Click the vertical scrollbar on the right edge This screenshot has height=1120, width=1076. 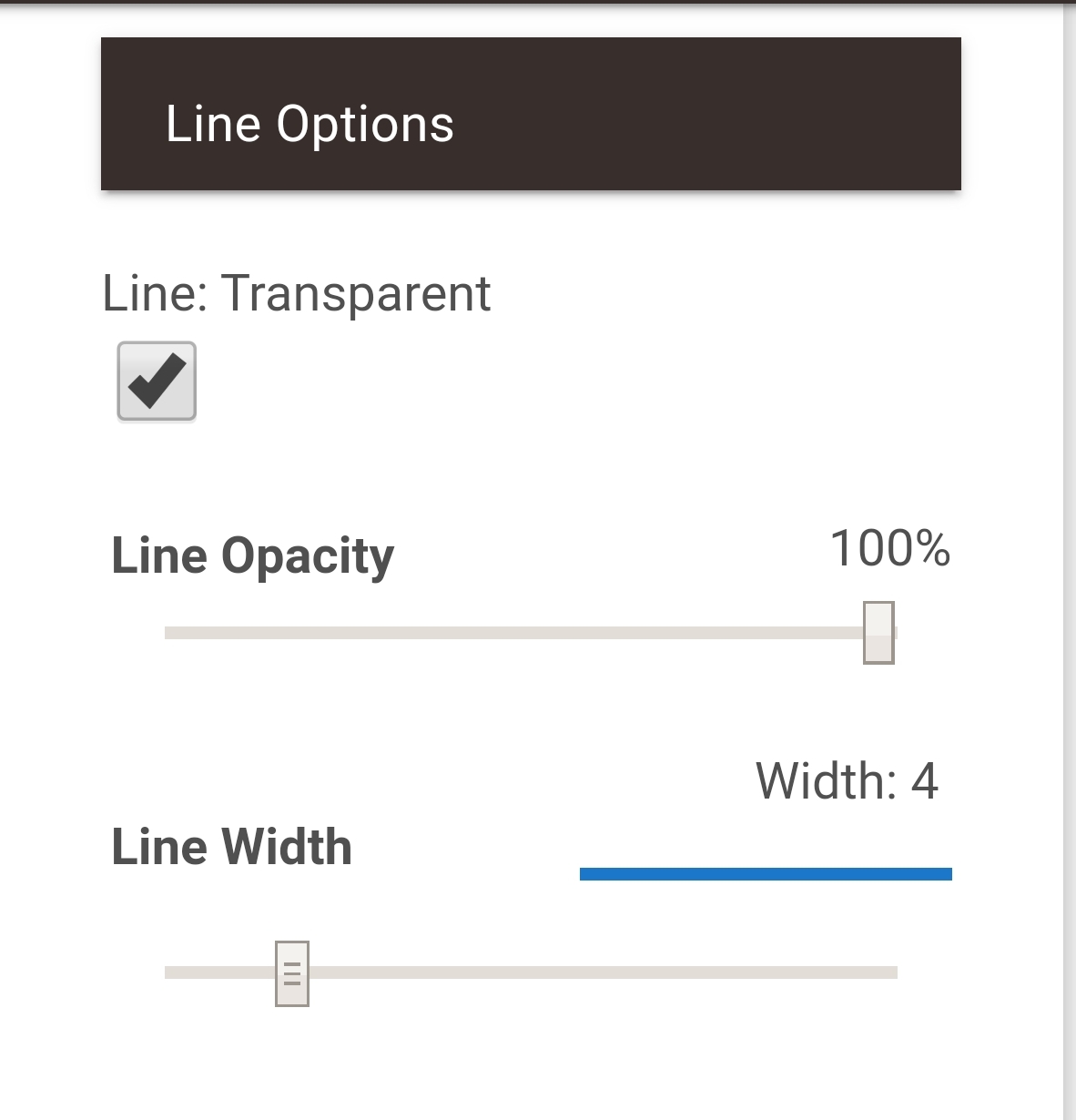(x=1070, y=546)
